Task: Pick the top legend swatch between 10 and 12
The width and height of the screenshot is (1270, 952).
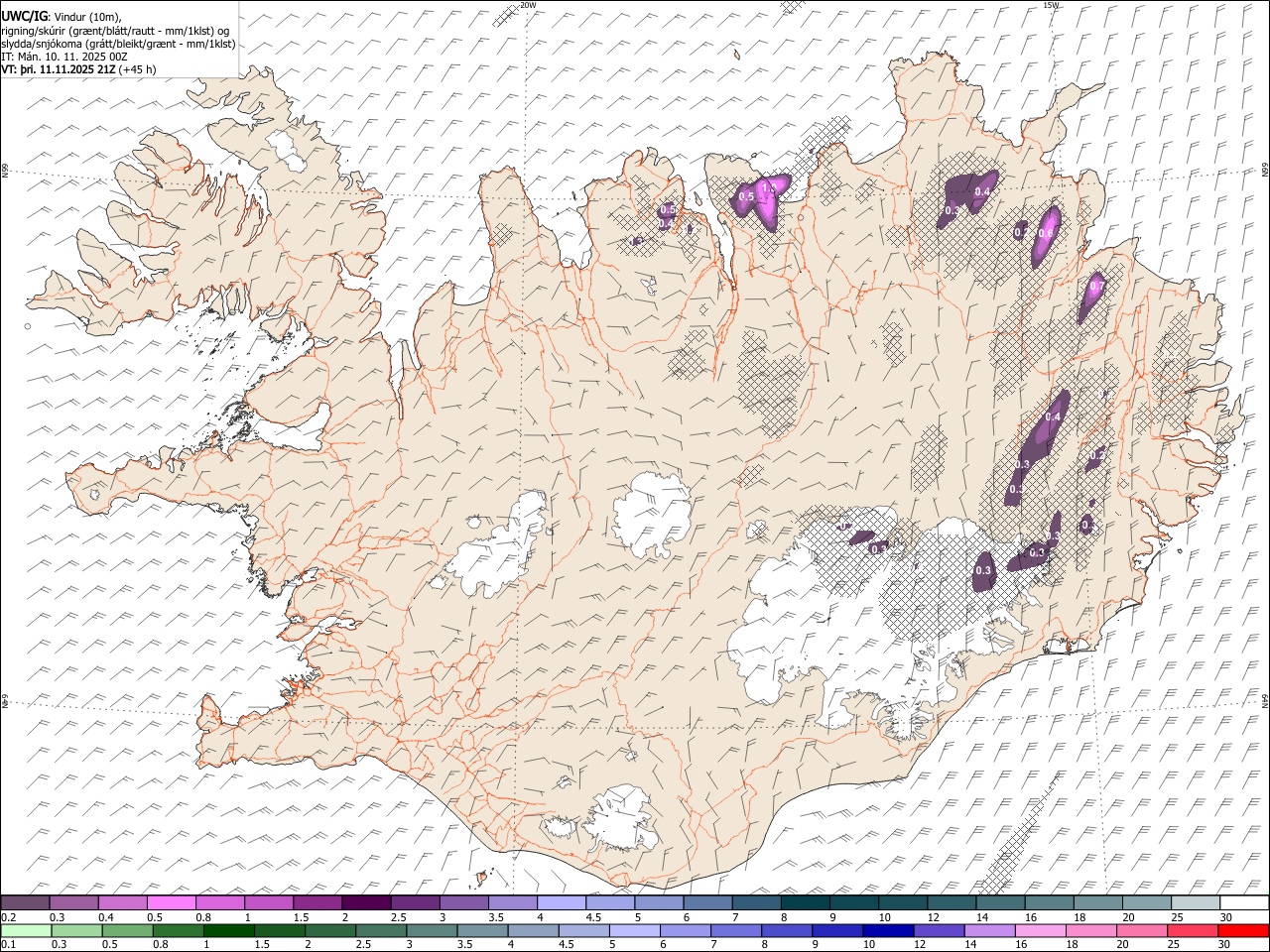Action: (903, 903)
